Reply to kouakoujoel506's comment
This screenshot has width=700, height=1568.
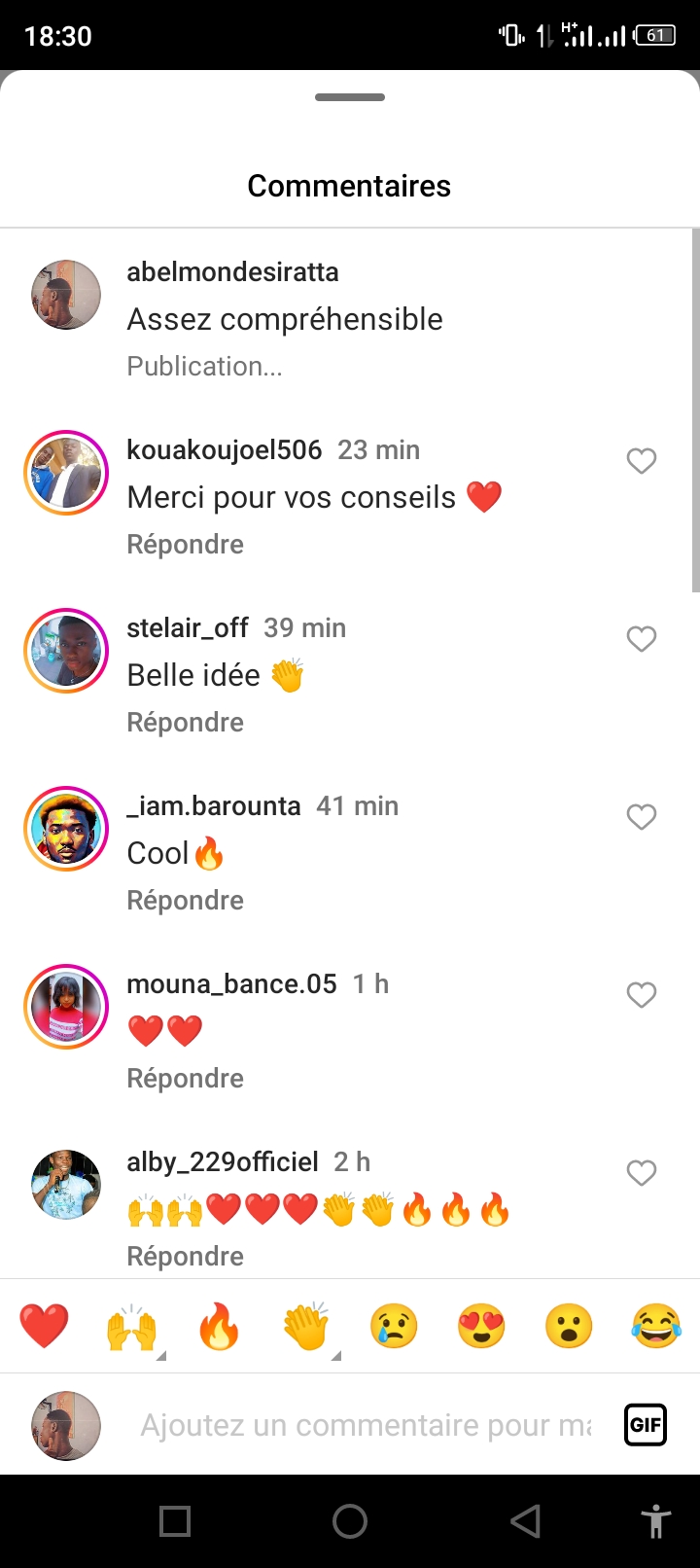(x=185, y=544)
